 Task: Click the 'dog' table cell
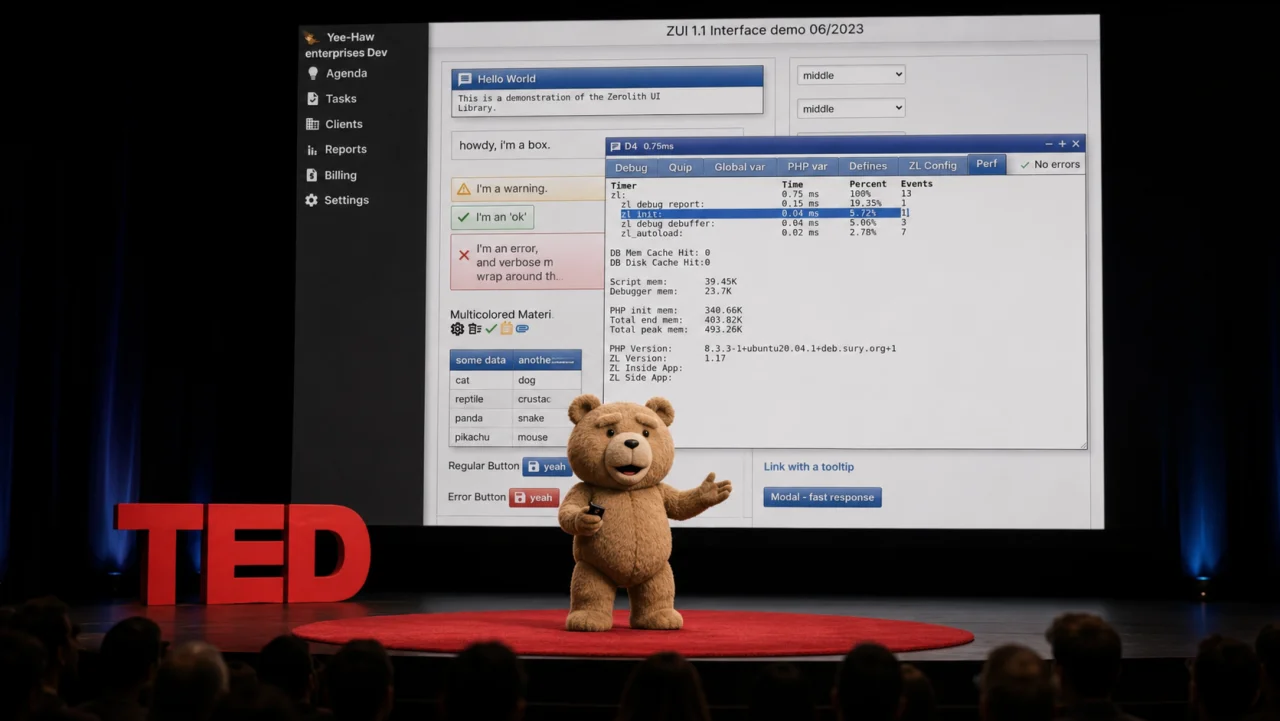547,380
